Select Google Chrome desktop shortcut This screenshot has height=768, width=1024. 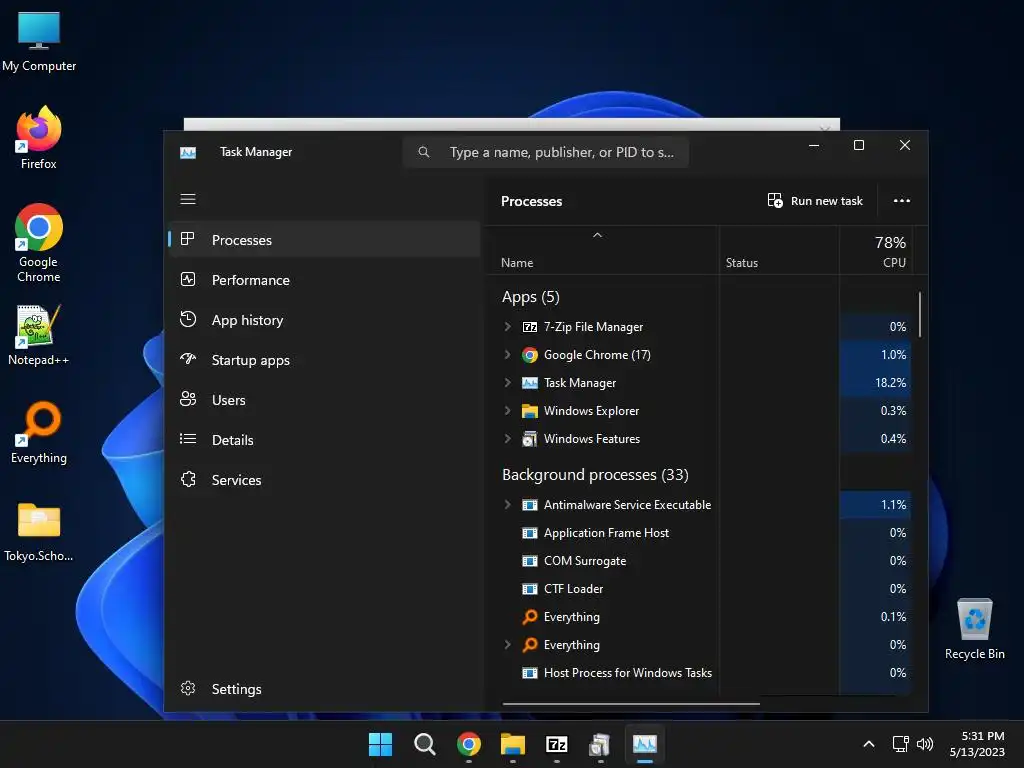pos(39,243)
